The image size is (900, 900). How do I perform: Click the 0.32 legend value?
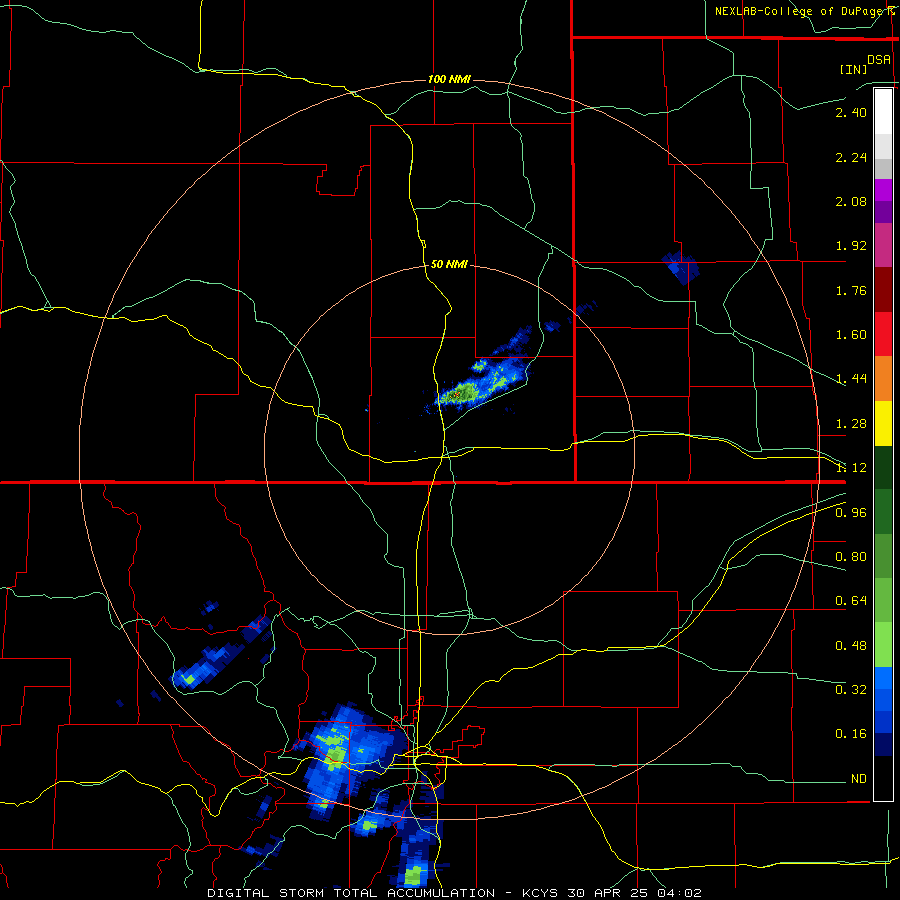851,689
